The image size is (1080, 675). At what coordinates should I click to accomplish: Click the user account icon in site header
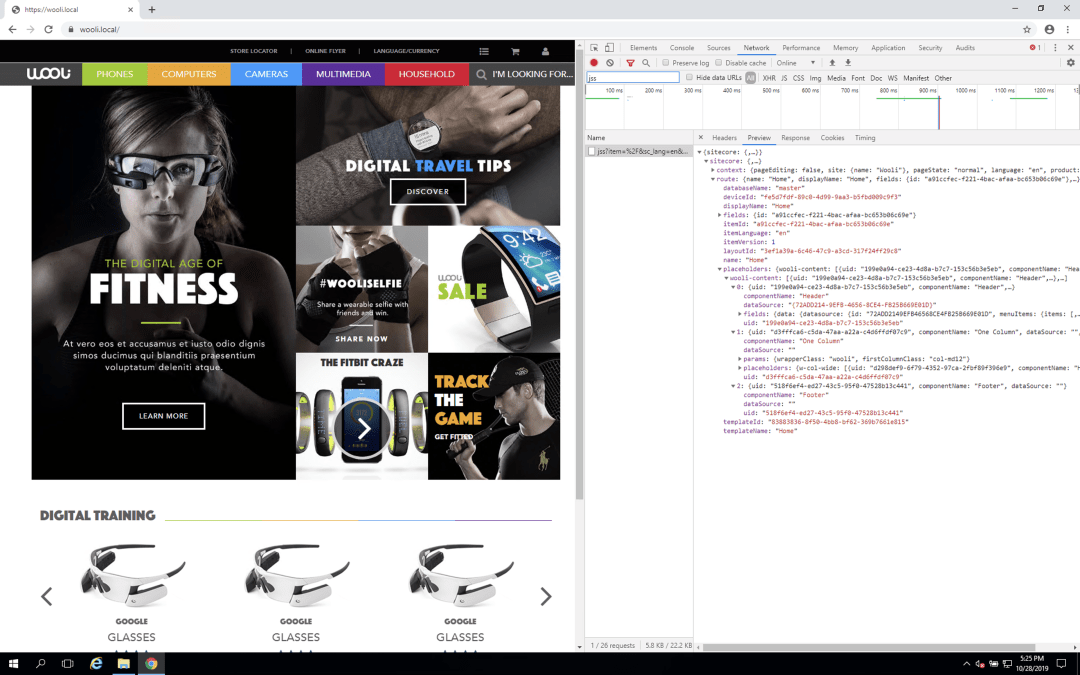(545, 51)
